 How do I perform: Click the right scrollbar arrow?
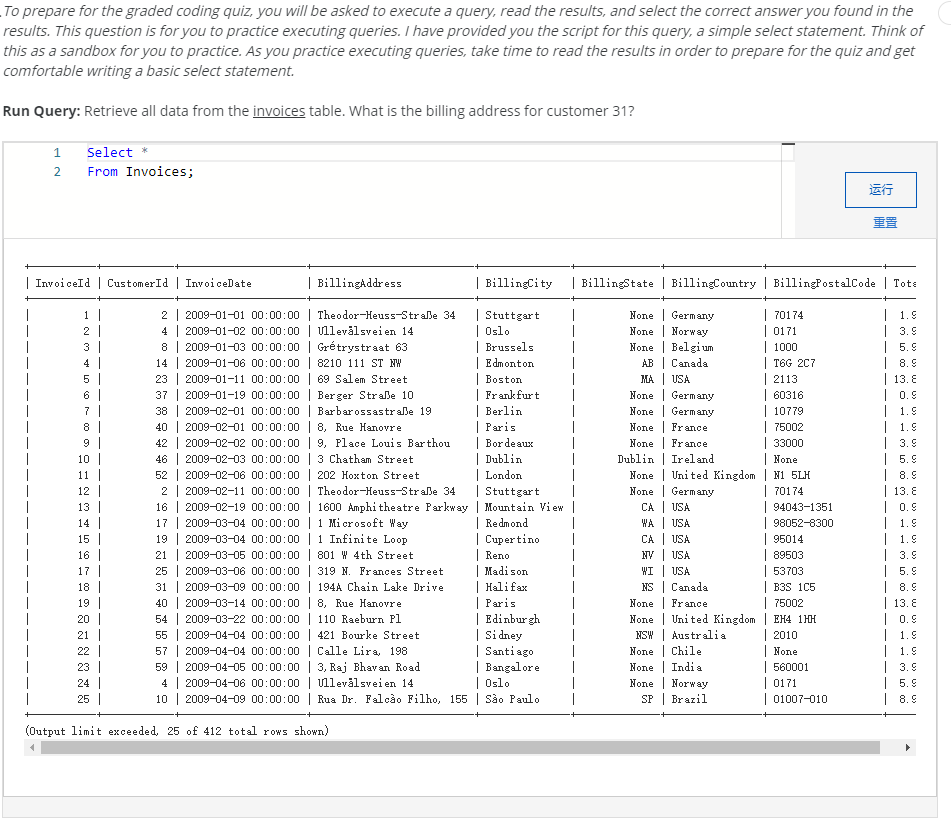coord(908,747)
